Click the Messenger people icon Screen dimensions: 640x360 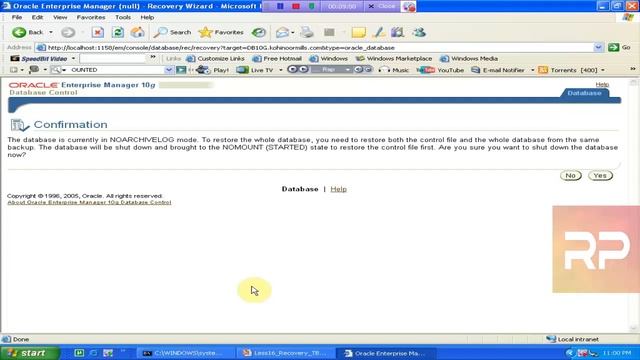click(x=419, y=32)
